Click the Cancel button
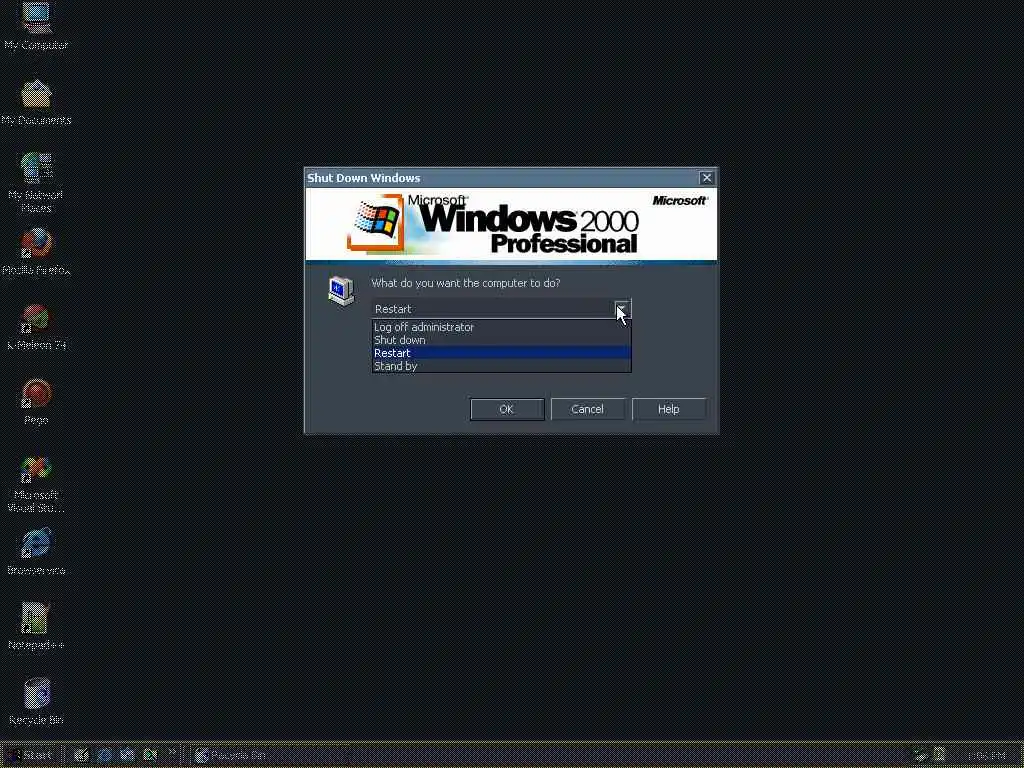The image size is (1024, 768). [588, 409]
